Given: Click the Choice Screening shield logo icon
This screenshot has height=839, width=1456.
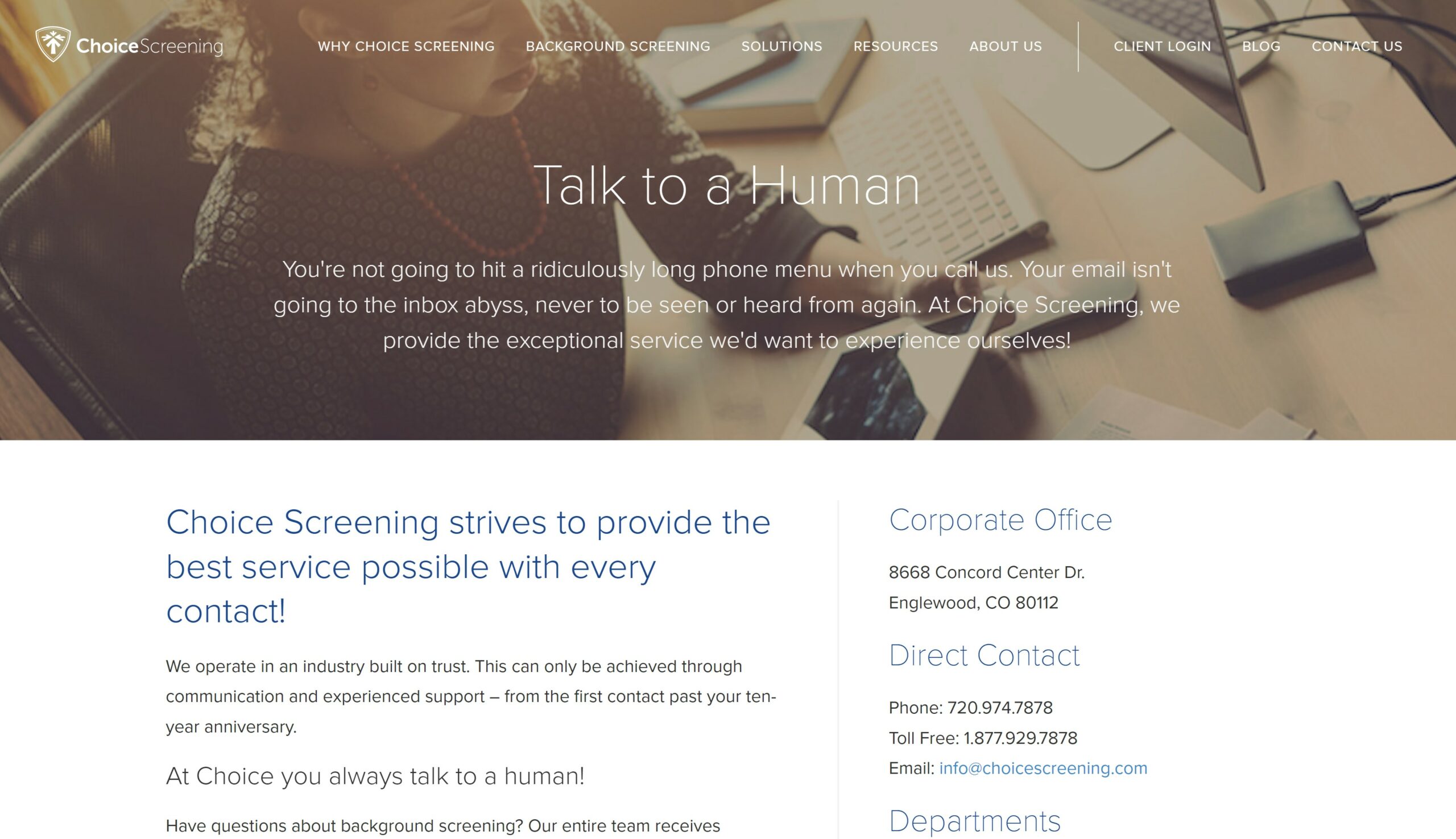Looking at the screenshot, I should [52, 45].
